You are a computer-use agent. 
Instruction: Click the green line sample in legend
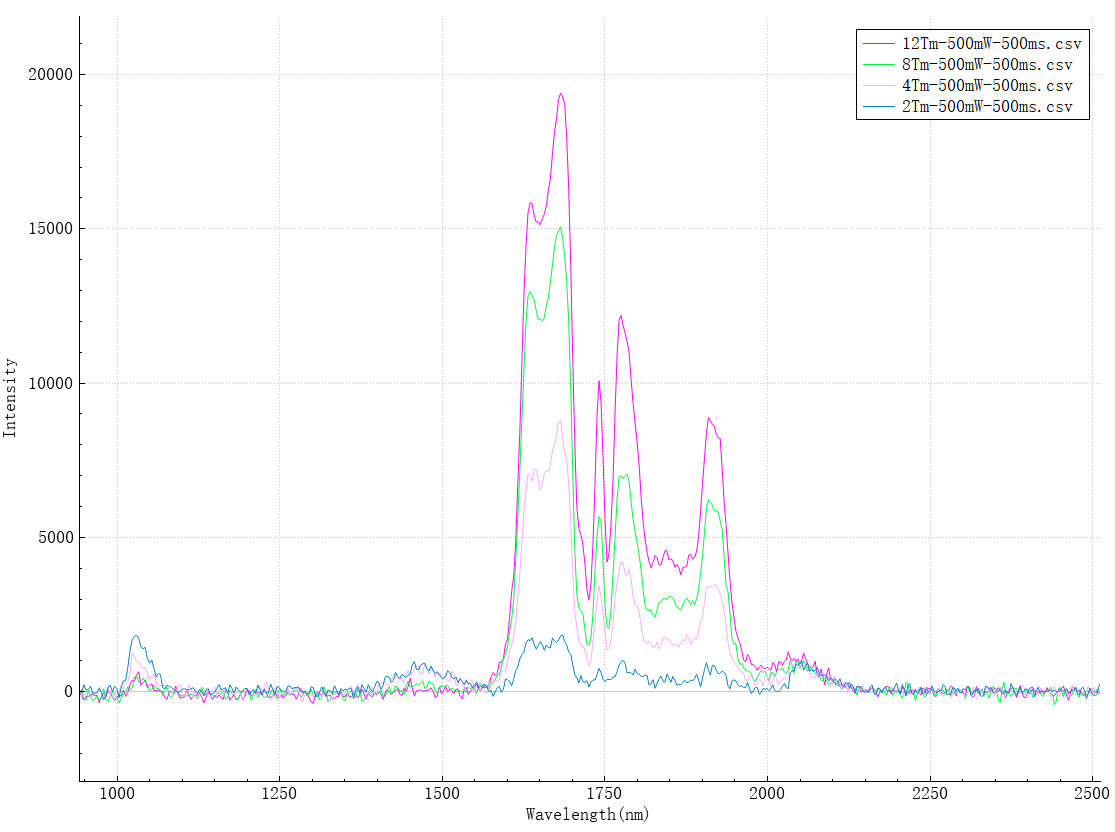(x=879, y=65)
